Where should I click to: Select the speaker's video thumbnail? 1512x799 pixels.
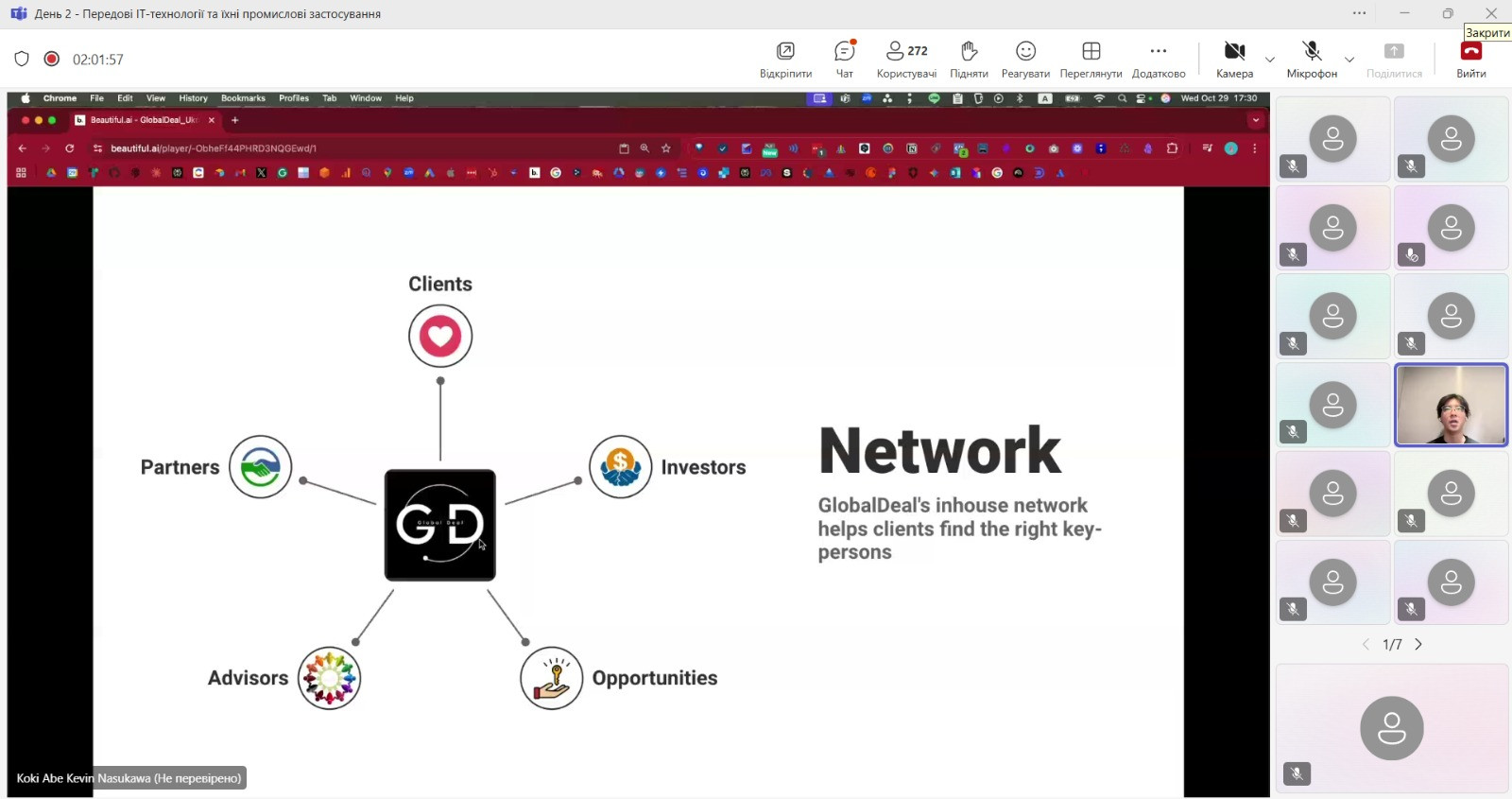pos(1451,405)
